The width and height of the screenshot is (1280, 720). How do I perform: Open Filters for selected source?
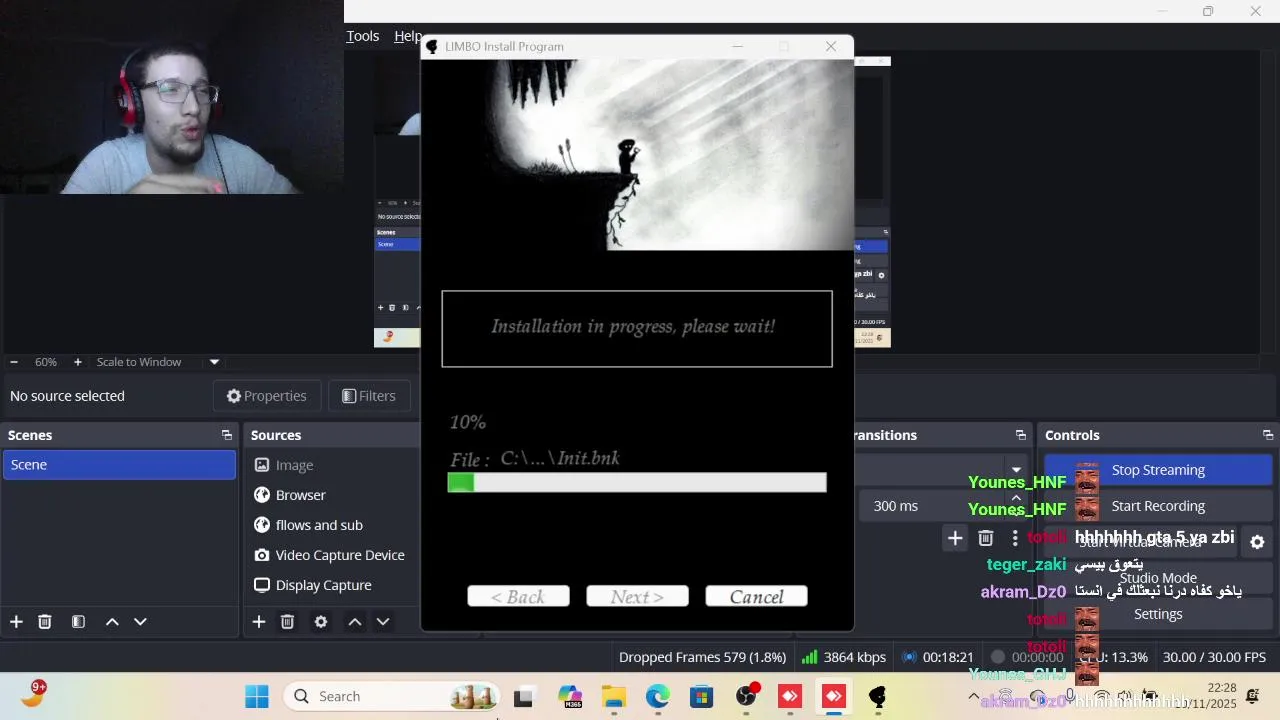tap(369, 396)
